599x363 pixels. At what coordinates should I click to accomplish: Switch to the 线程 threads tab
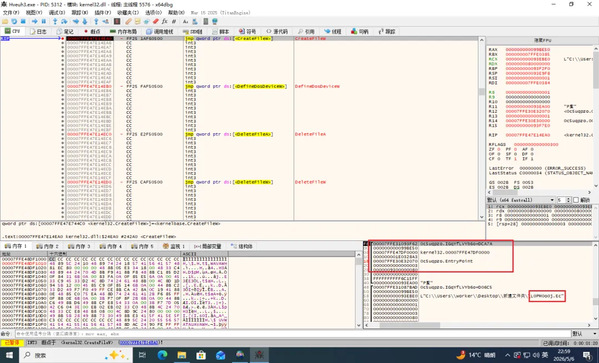333,31
